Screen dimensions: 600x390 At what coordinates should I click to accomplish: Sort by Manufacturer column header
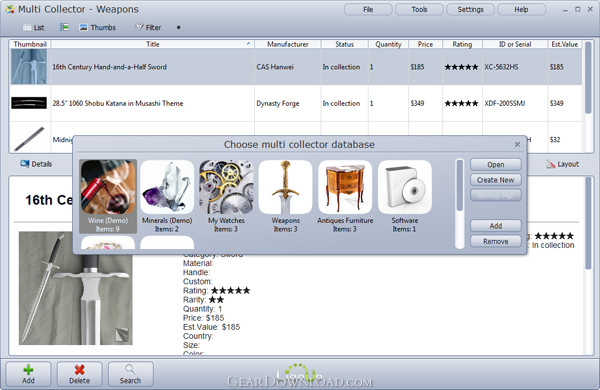288,44
